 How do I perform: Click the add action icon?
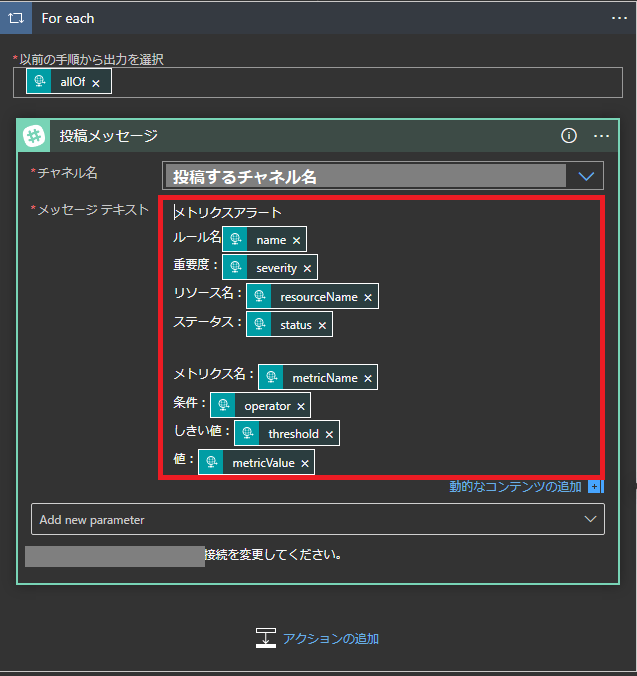265,638
